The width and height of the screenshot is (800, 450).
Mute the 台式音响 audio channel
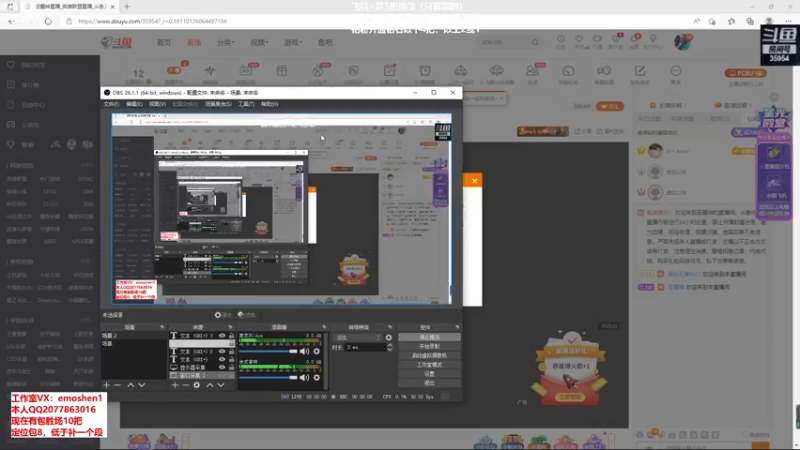click(305, 378)
